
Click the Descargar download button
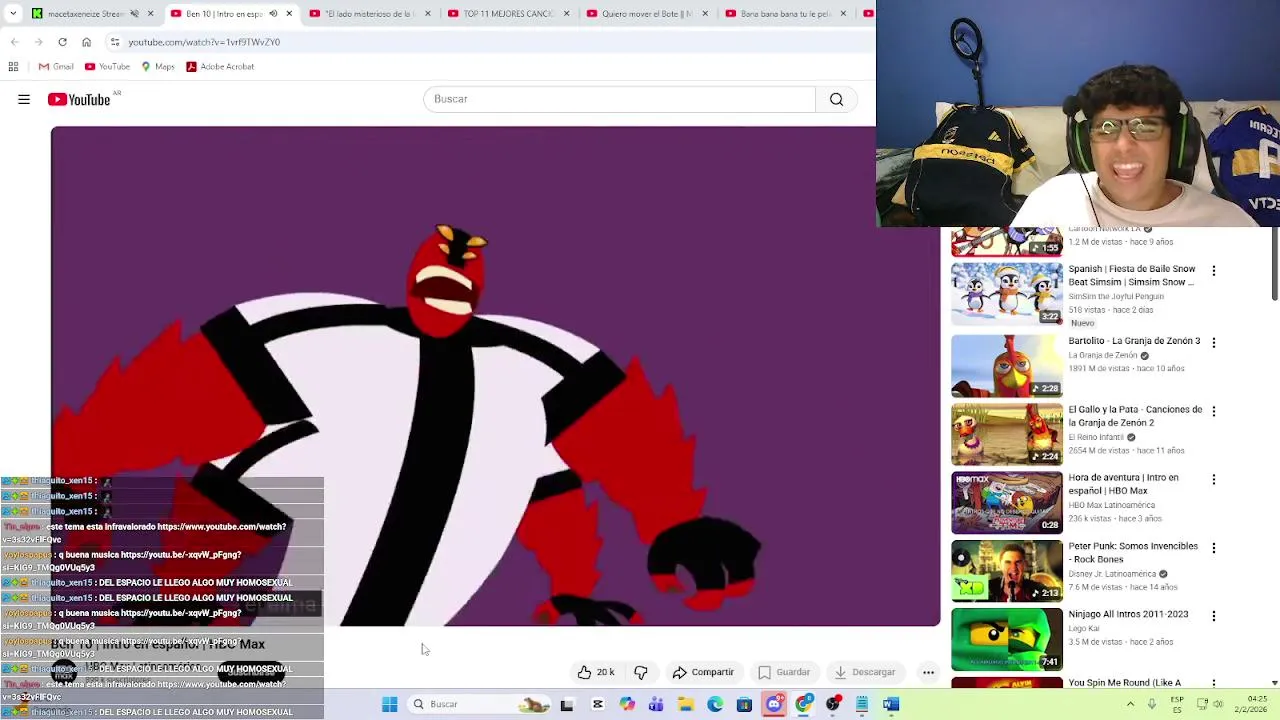coord(866,672)
